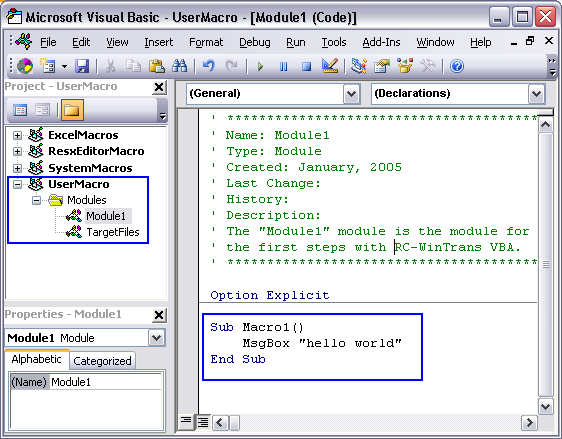Click the Reset stop icon
Screen dimensions: 562x439
[x=306, y=66]
